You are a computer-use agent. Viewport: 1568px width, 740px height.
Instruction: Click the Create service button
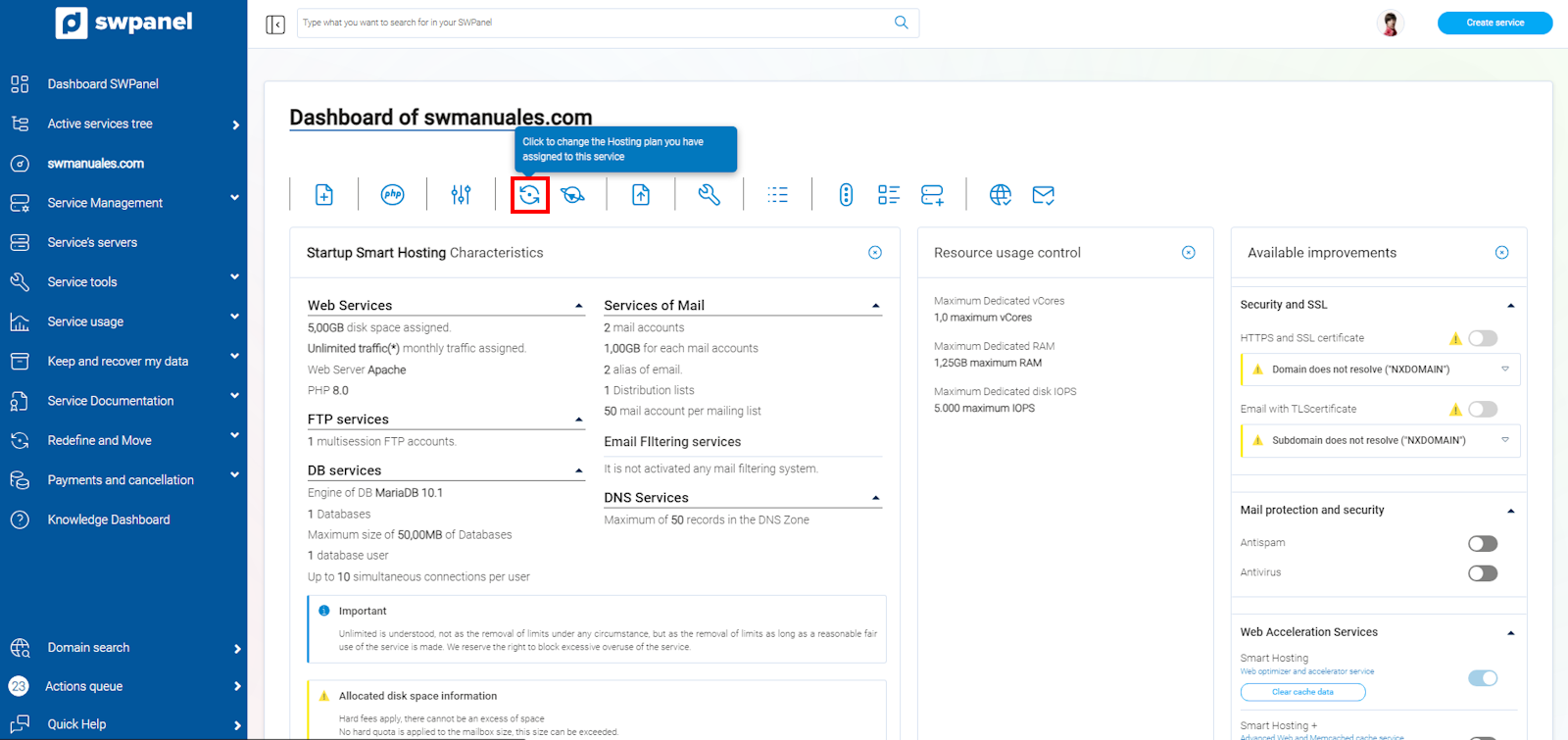(x=1494, y=23)
